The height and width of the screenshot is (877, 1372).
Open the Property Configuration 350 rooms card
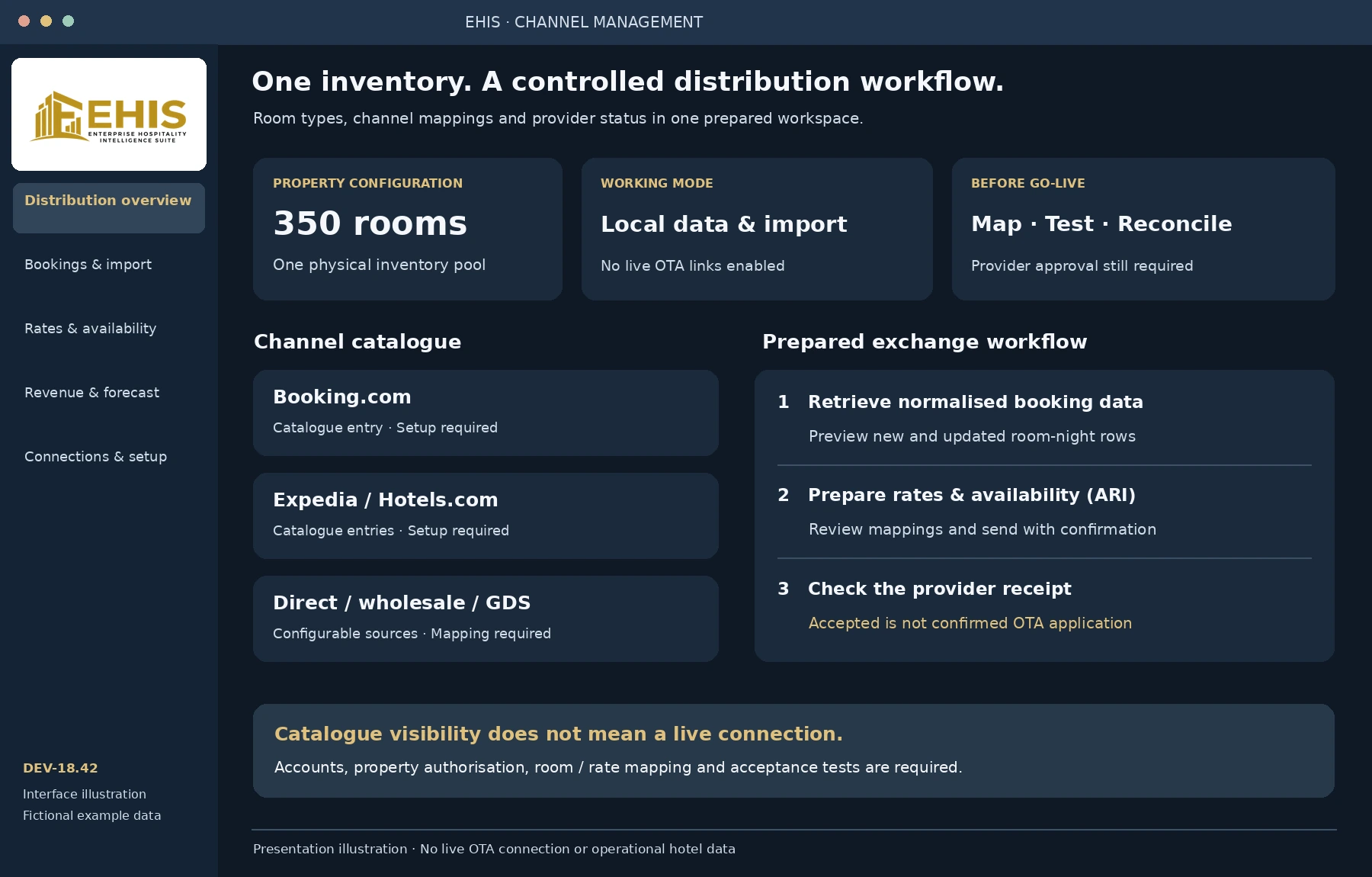pos(408,229)
